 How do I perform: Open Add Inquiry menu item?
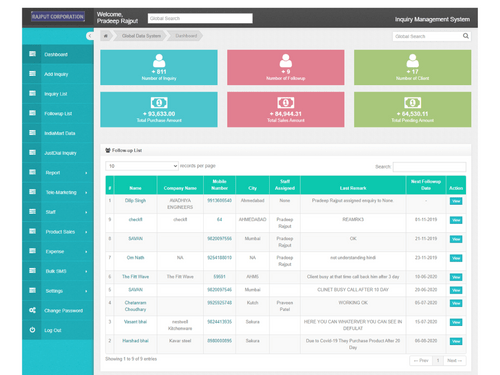(58, 74)
